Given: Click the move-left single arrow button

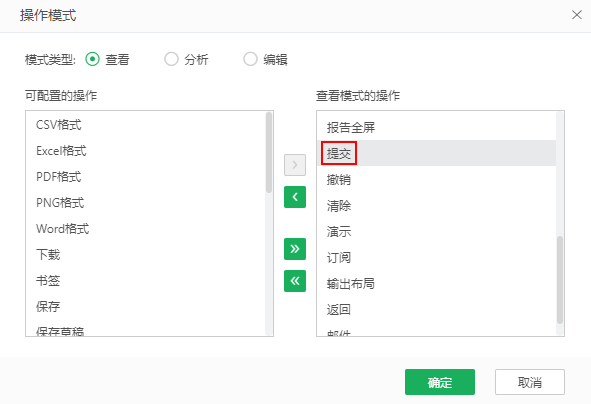Looking at the screenshot, I should [295, 197].
